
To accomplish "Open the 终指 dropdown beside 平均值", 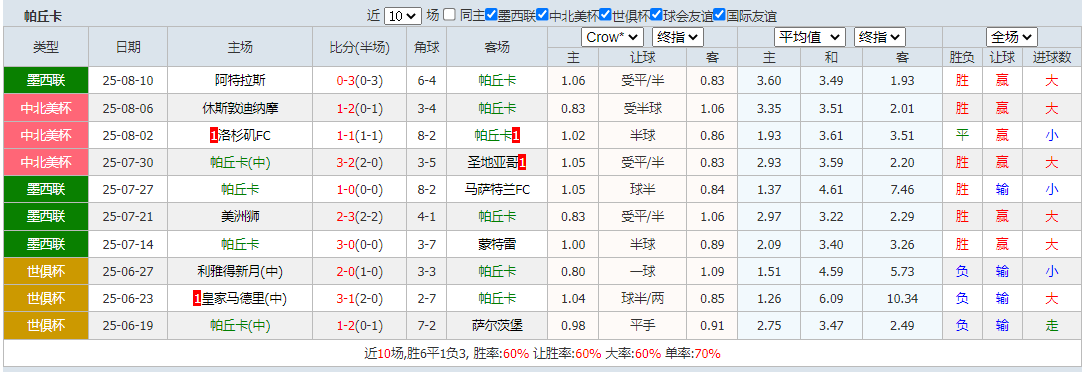I will click(880, 37).
